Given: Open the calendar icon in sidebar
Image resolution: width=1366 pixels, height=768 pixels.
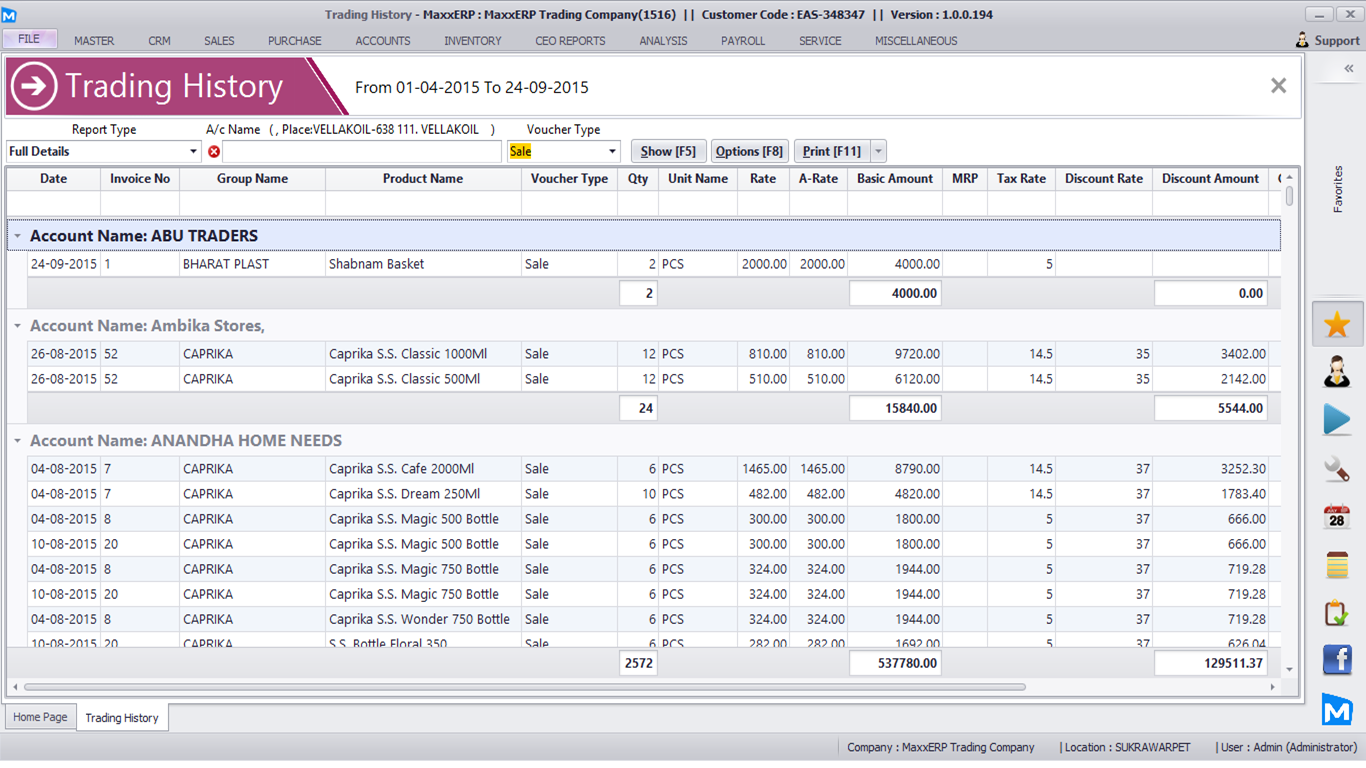Looking at the screenshot, I should pos(1337,517).
